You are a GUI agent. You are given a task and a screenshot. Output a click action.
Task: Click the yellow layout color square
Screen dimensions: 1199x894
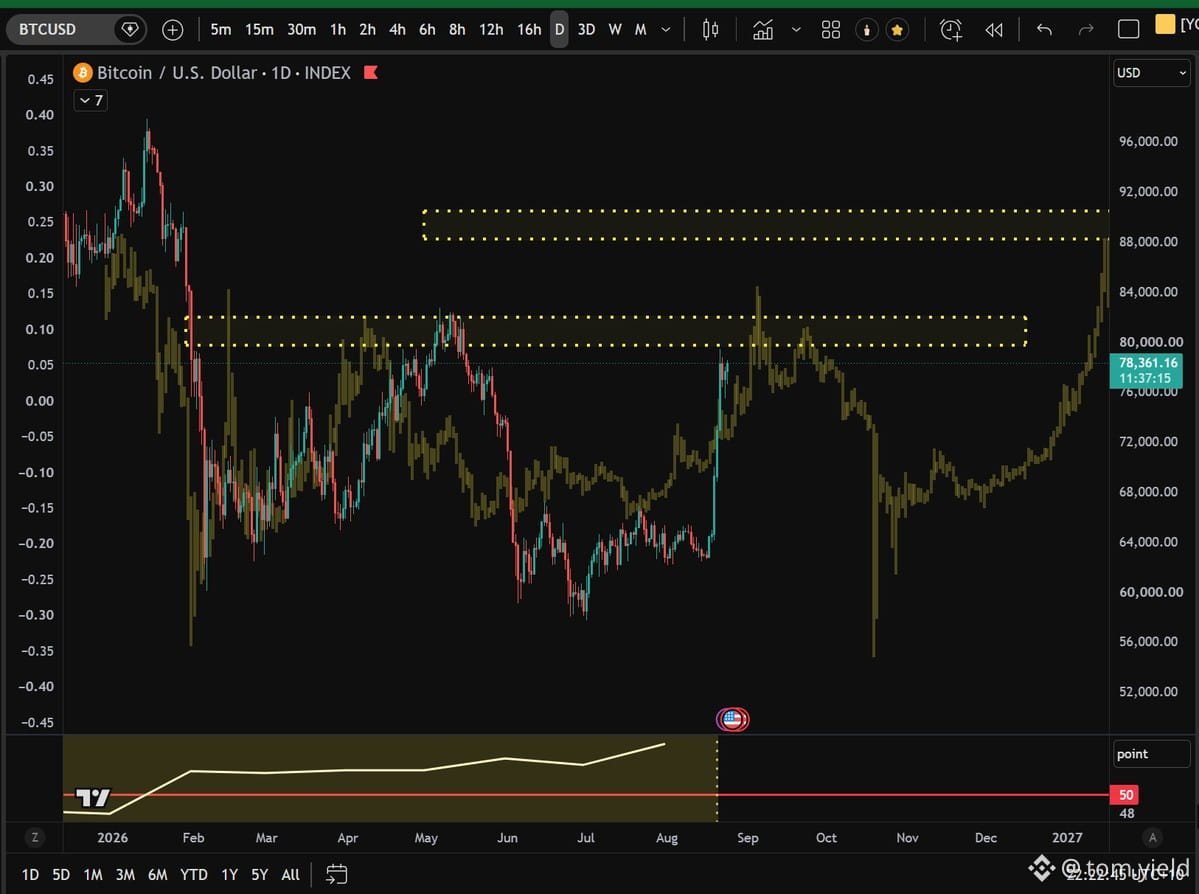pos(1165,24)
